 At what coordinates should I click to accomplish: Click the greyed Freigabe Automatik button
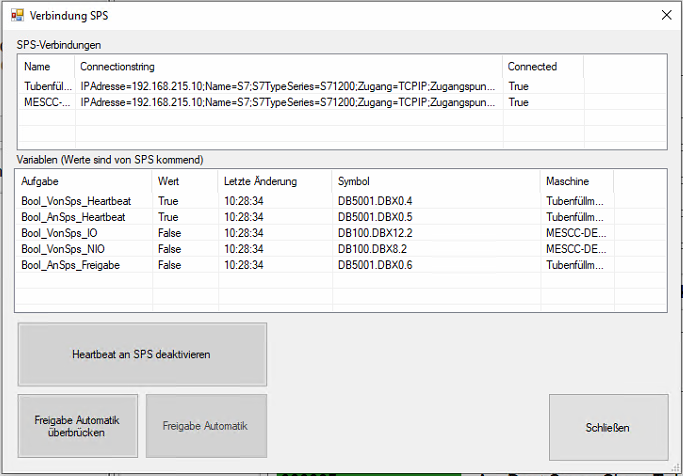(x=206, y=427)
